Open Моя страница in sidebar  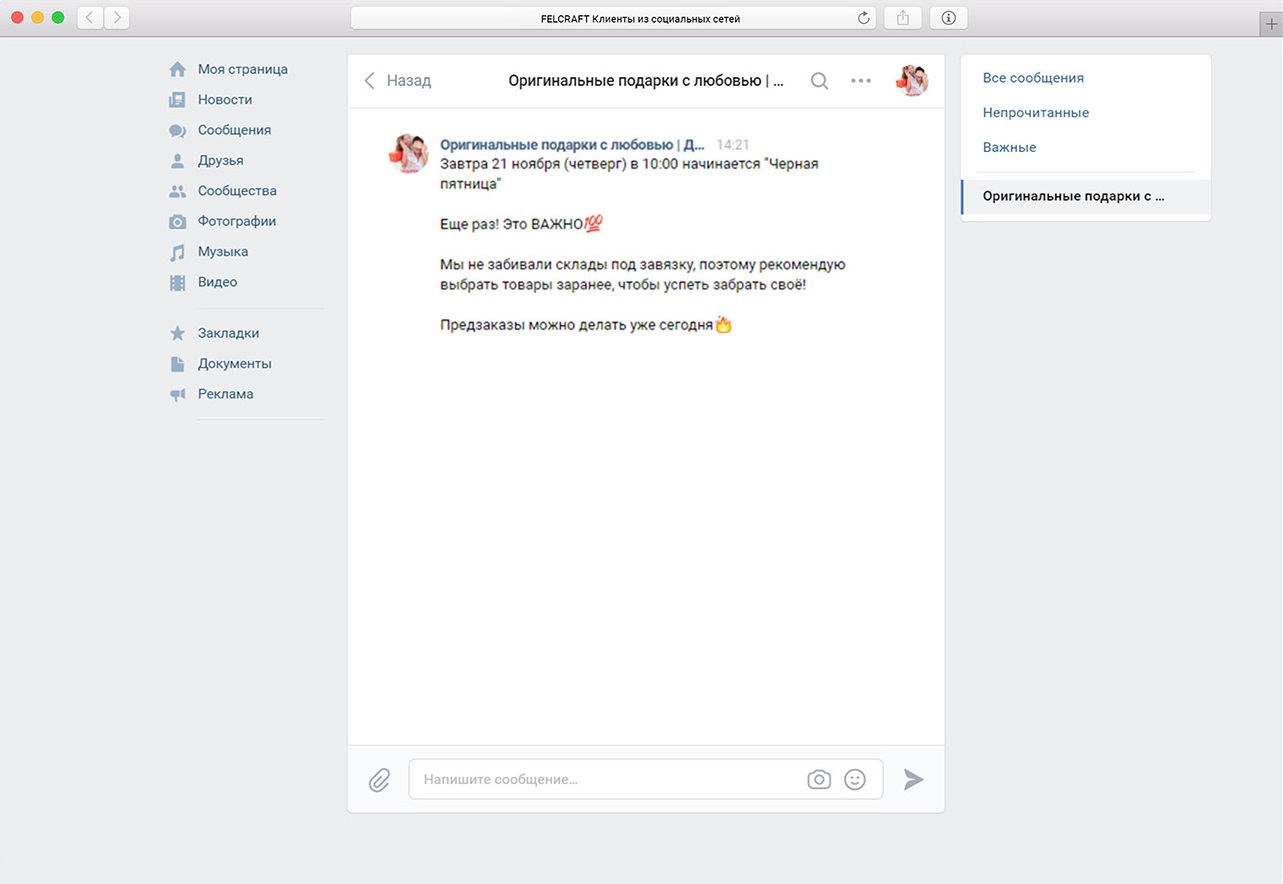(x=243, y=69)
